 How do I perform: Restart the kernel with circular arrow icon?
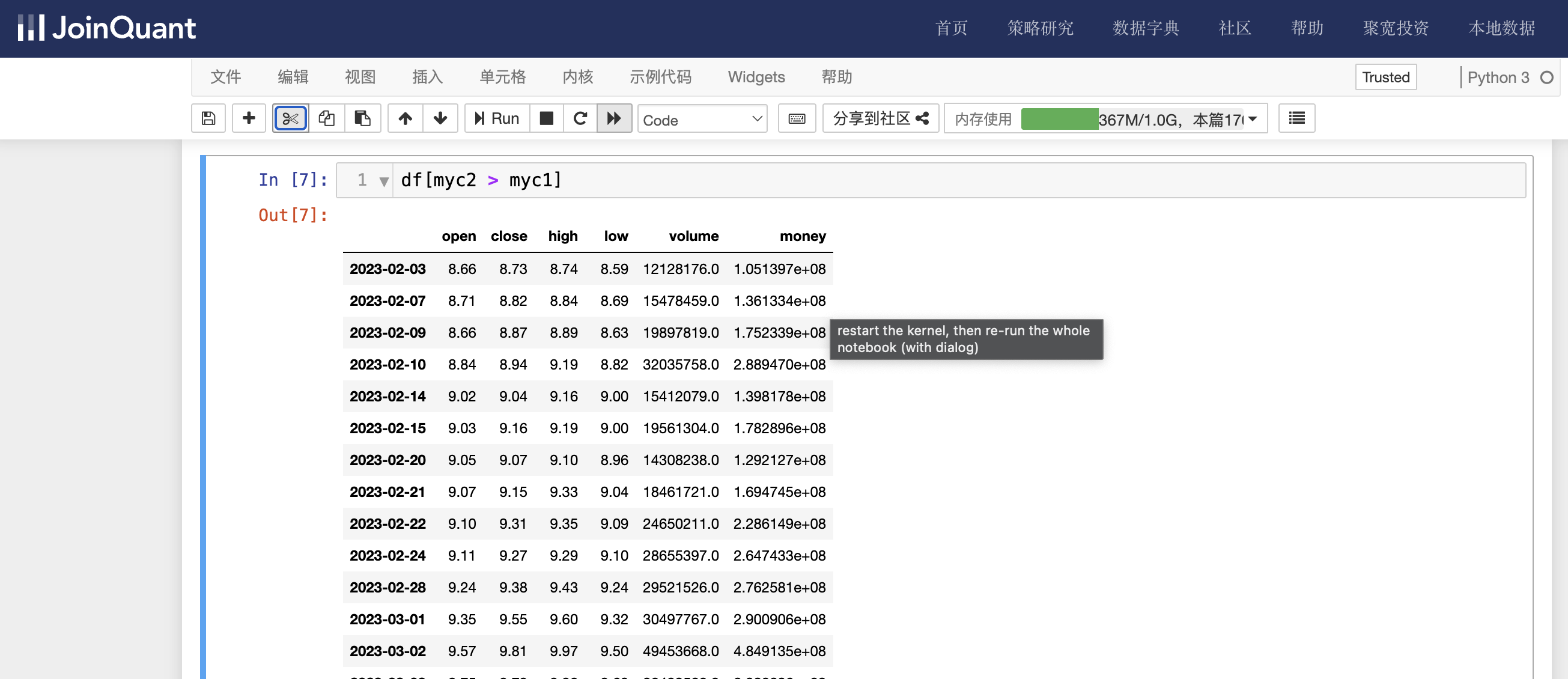coord(580,118)
